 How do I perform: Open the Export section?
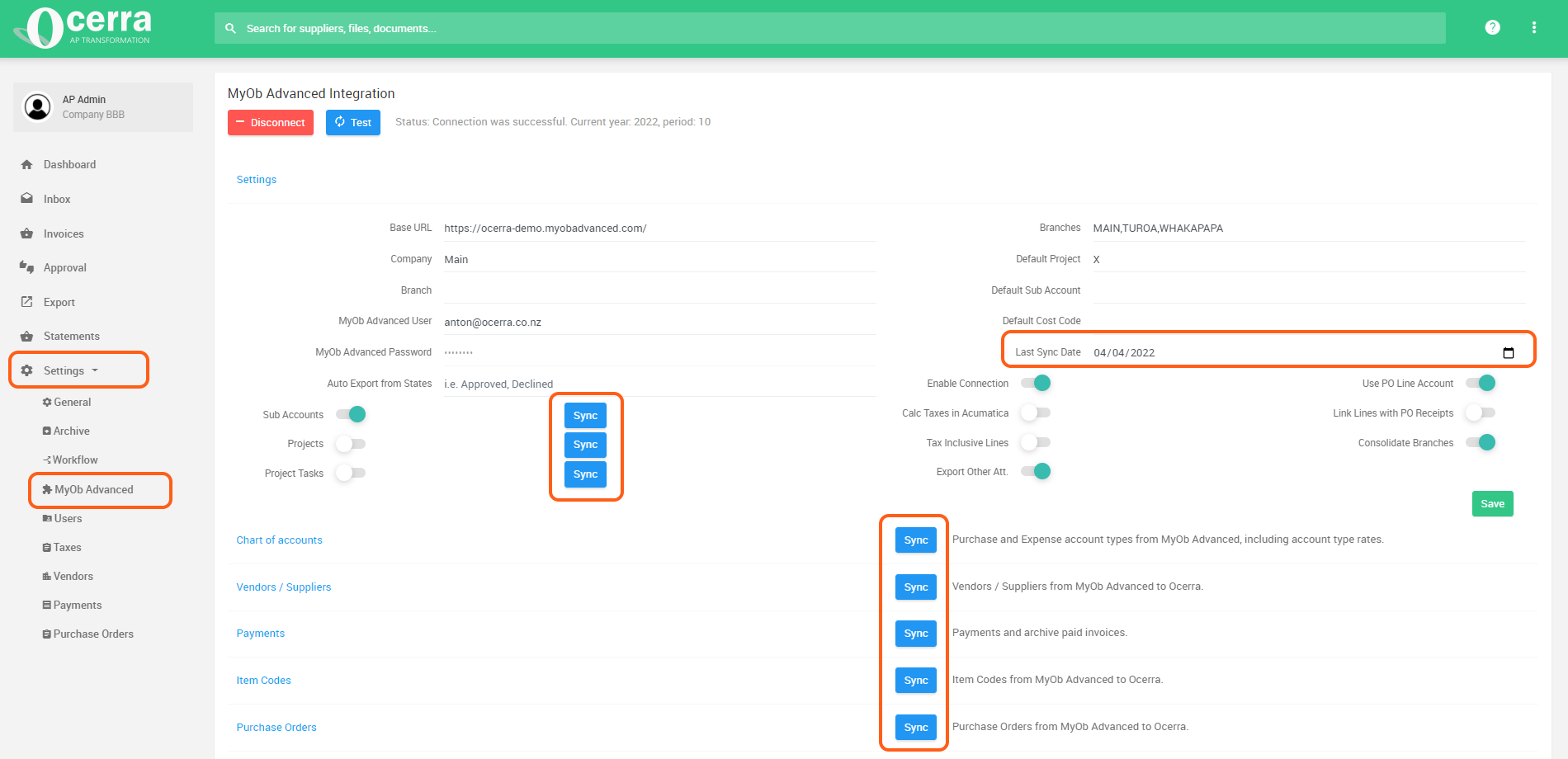pos(59,302)
